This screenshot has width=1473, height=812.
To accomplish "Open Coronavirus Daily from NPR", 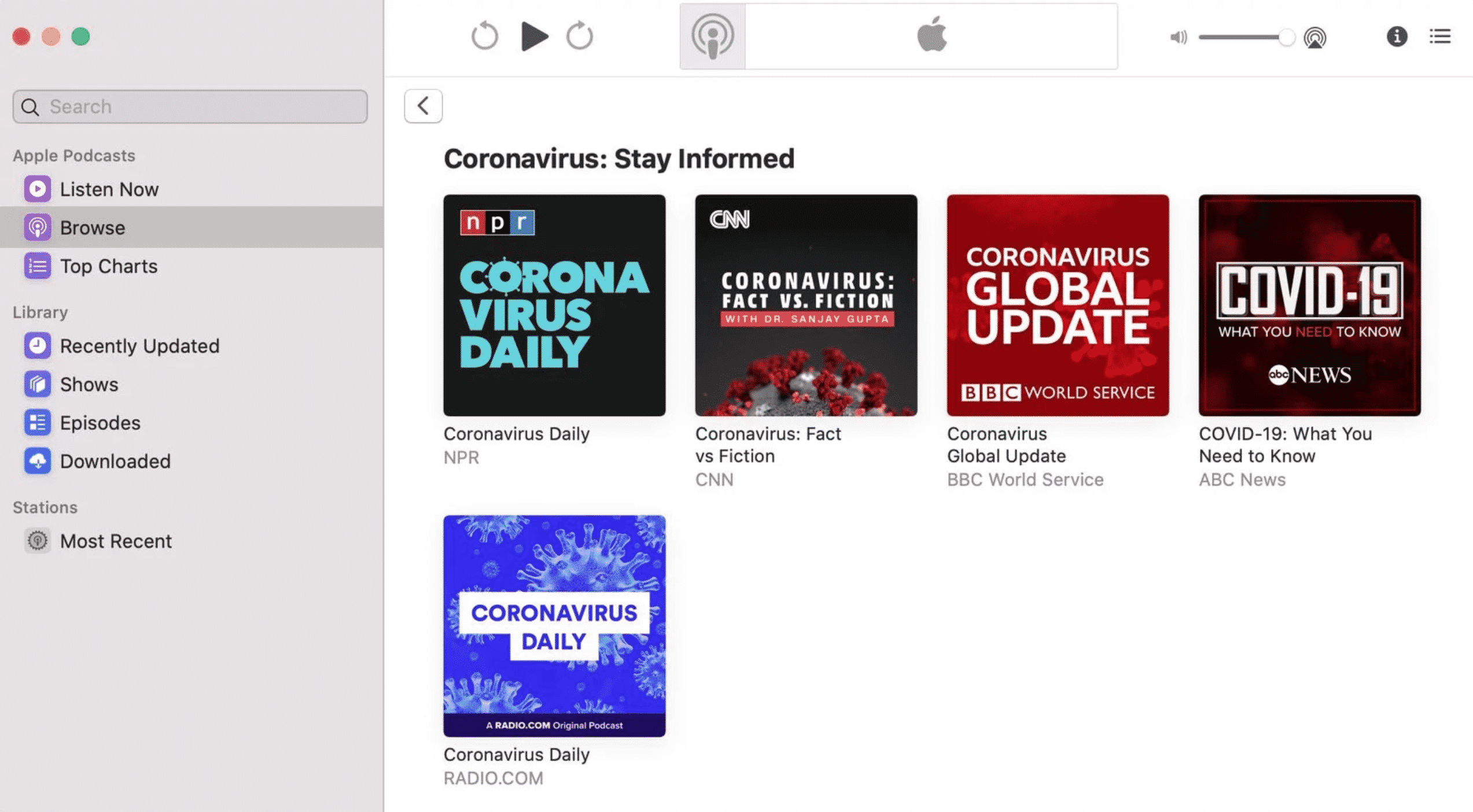I will 554,305.
